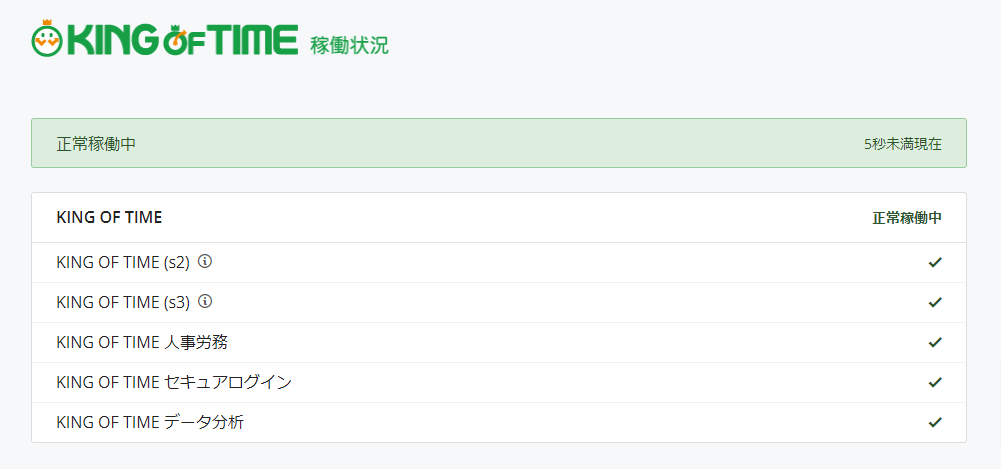
Task: Select KING OF TIME 人事労務 entry
Action: coord(142,343)
